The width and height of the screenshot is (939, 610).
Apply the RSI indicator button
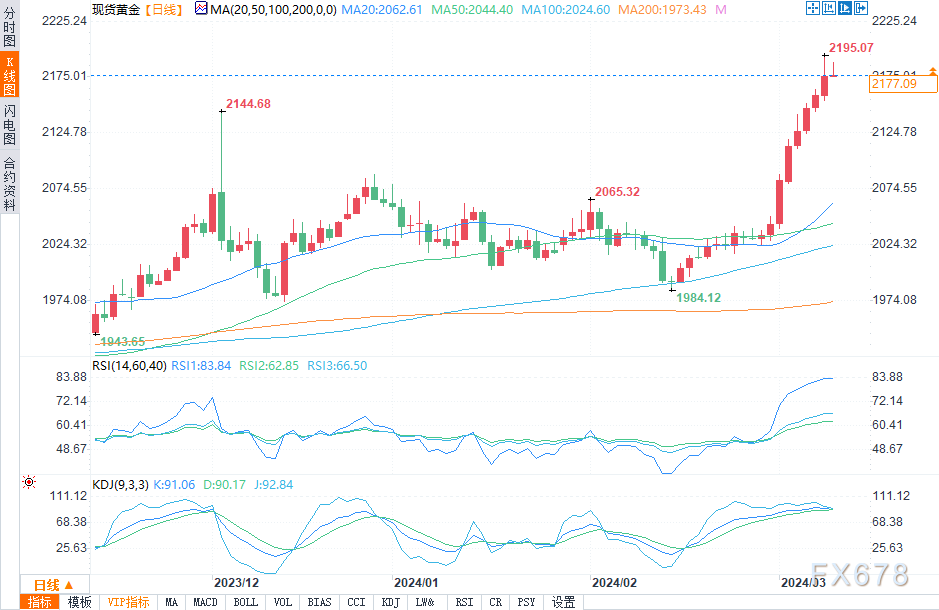[x=464, y=602]
